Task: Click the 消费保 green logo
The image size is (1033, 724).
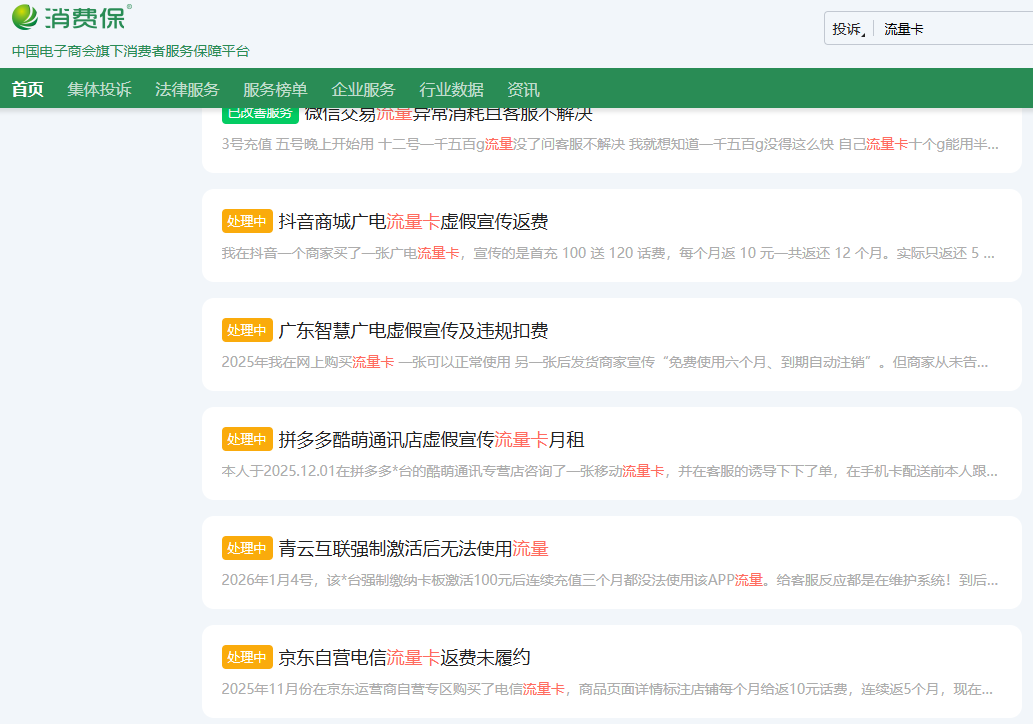Action: (x=70, y=17)
